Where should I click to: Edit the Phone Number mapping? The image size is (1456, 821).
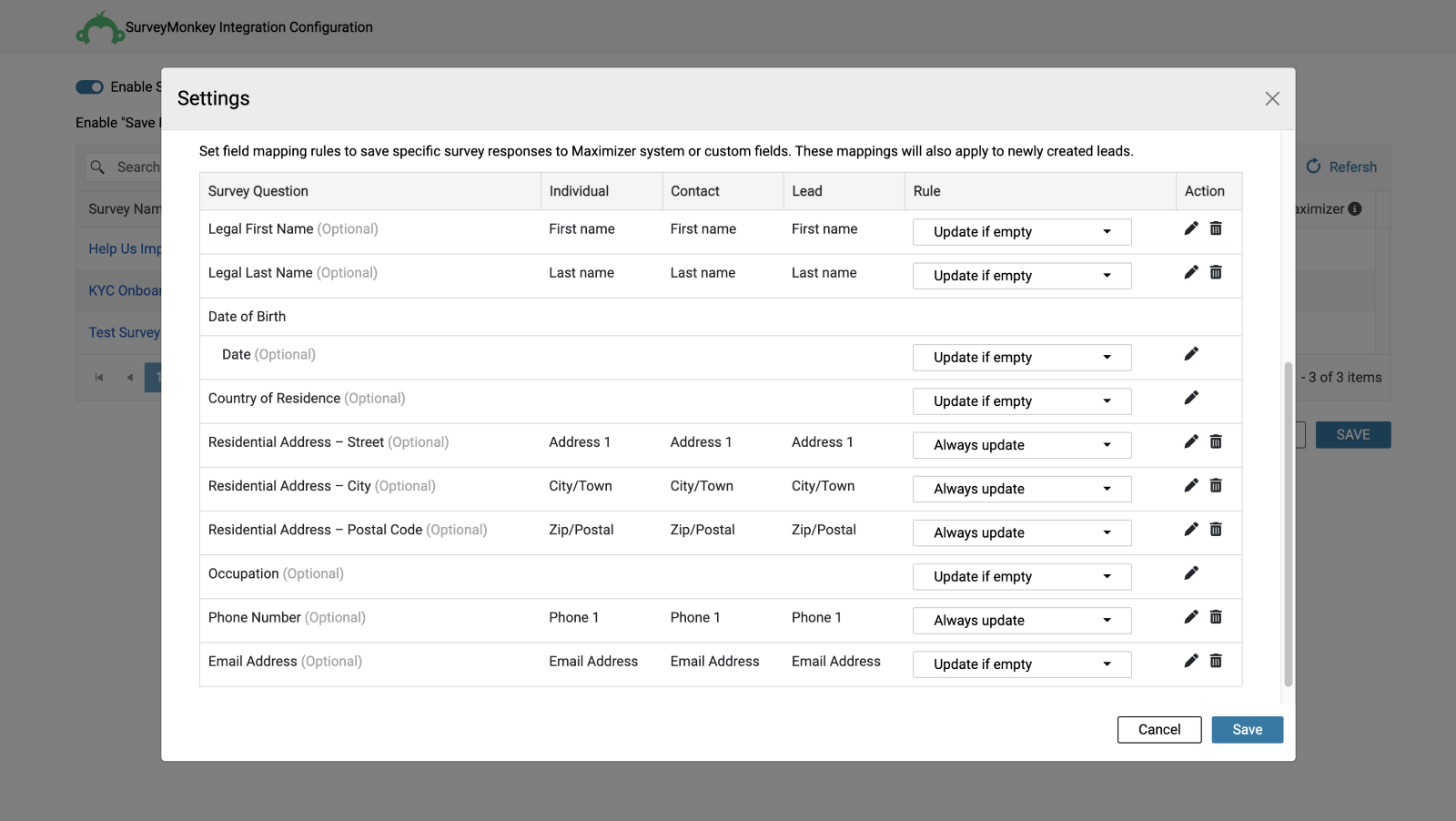pyautogui.click(x=1190, y=617)
